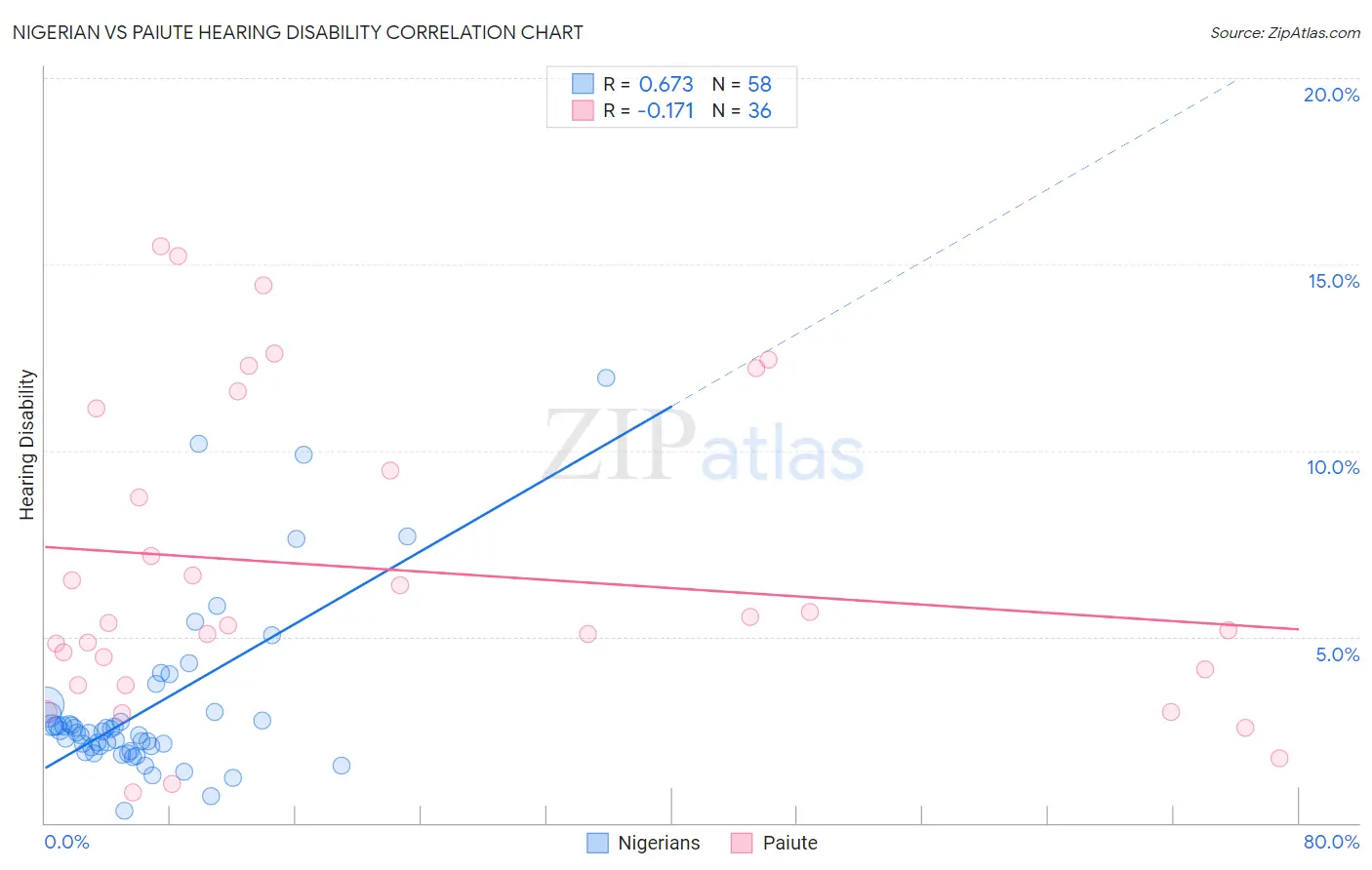The height and width of the screenshot is (870, 1372).
Task: Click the 80.0% x-axis tick label
Action: pos(1331,842)
